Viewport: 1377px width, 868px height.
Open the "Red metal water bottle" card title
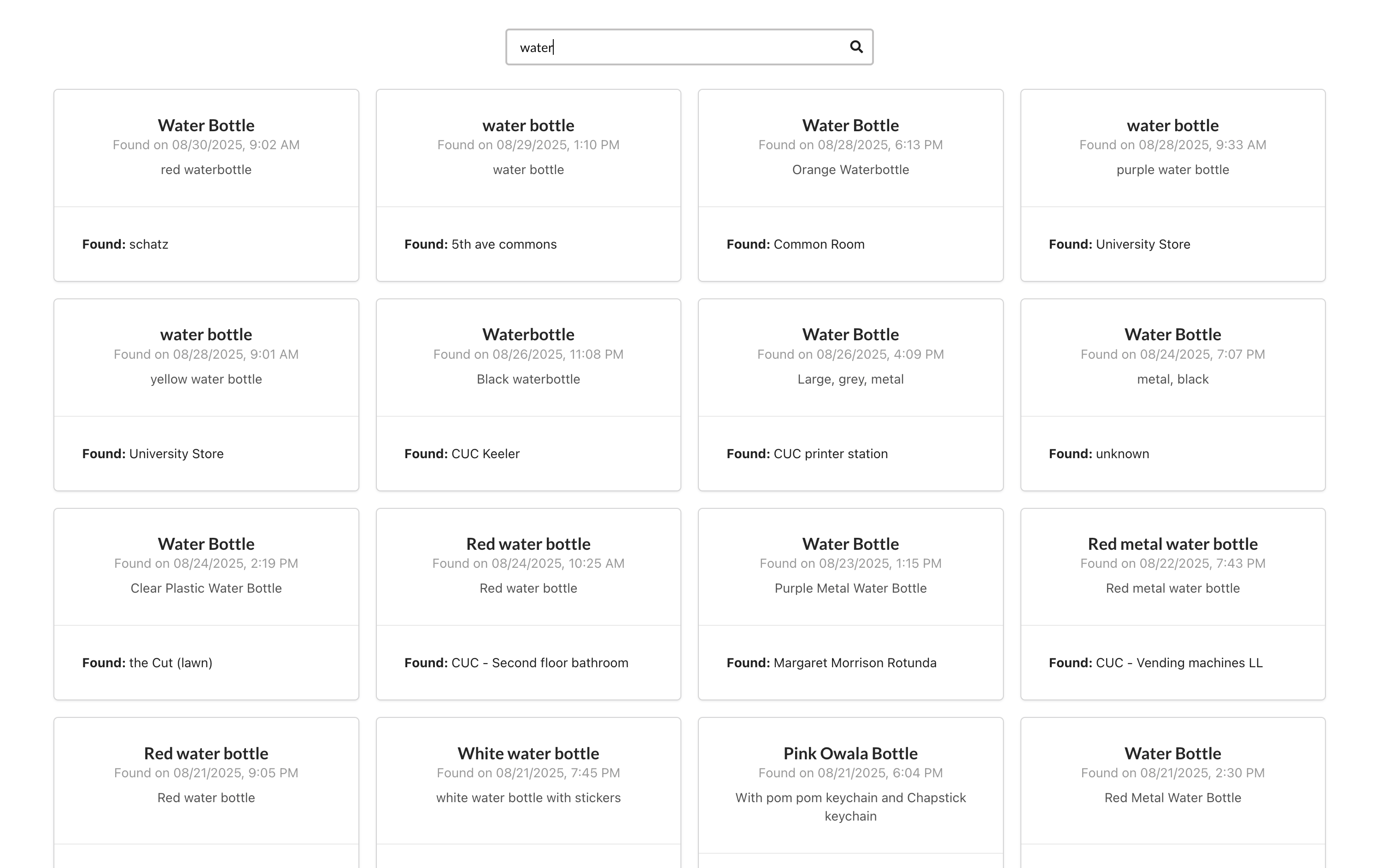(x=1172, y=544)
